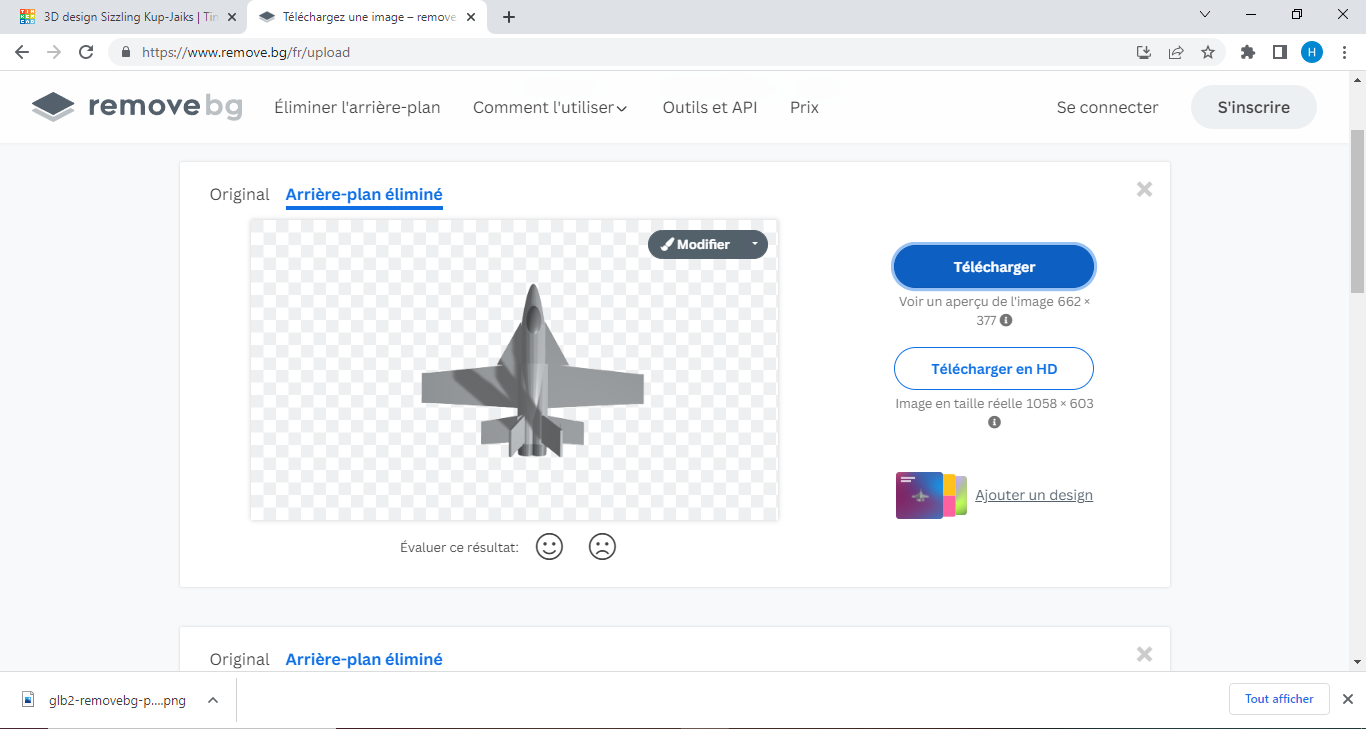Open the Outils et API page
The width and height of the screenshot is (1366, 729).
710,107
